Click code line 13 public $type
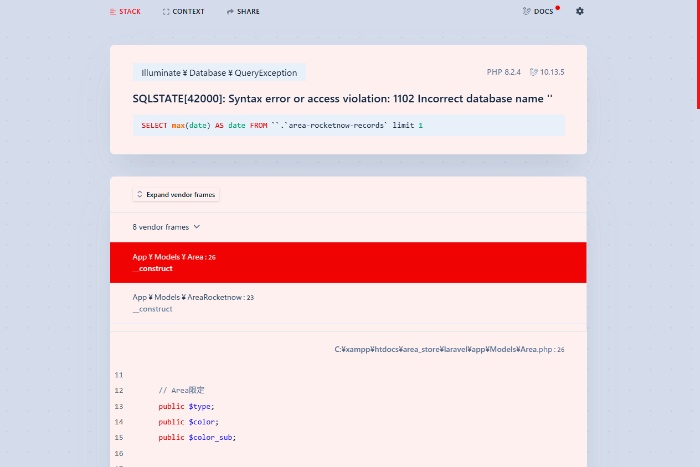Screen dimensions: 700x467 point(186,406)
